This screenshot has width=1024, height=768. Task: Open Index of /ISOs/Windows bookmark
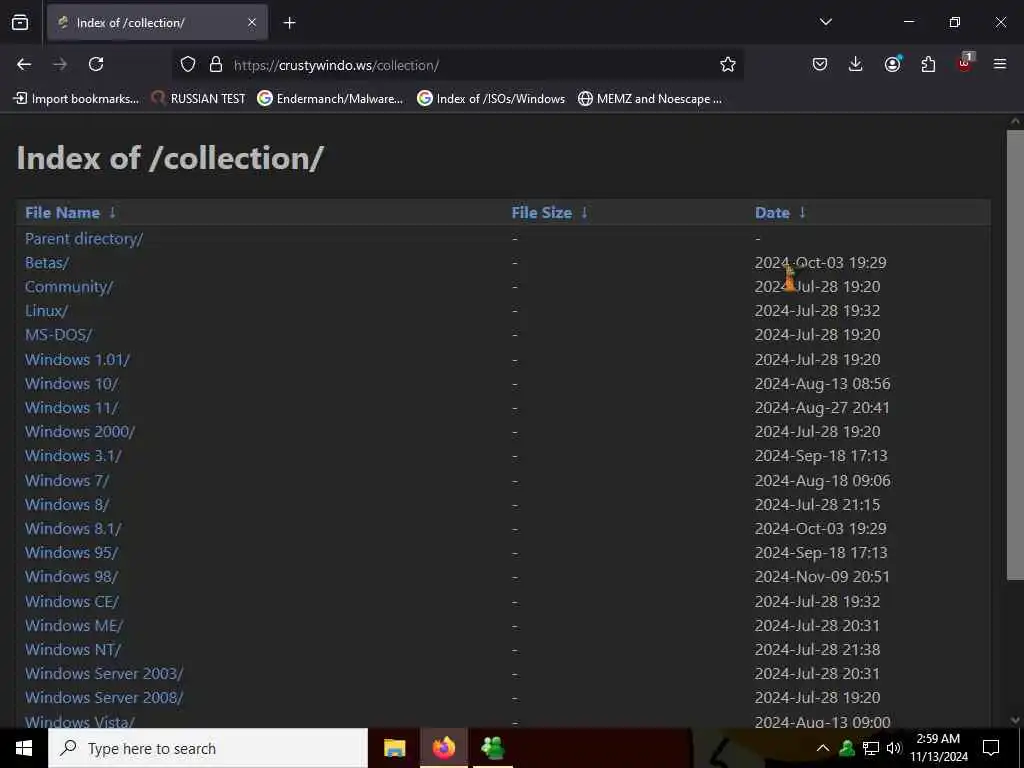point(491,99)
